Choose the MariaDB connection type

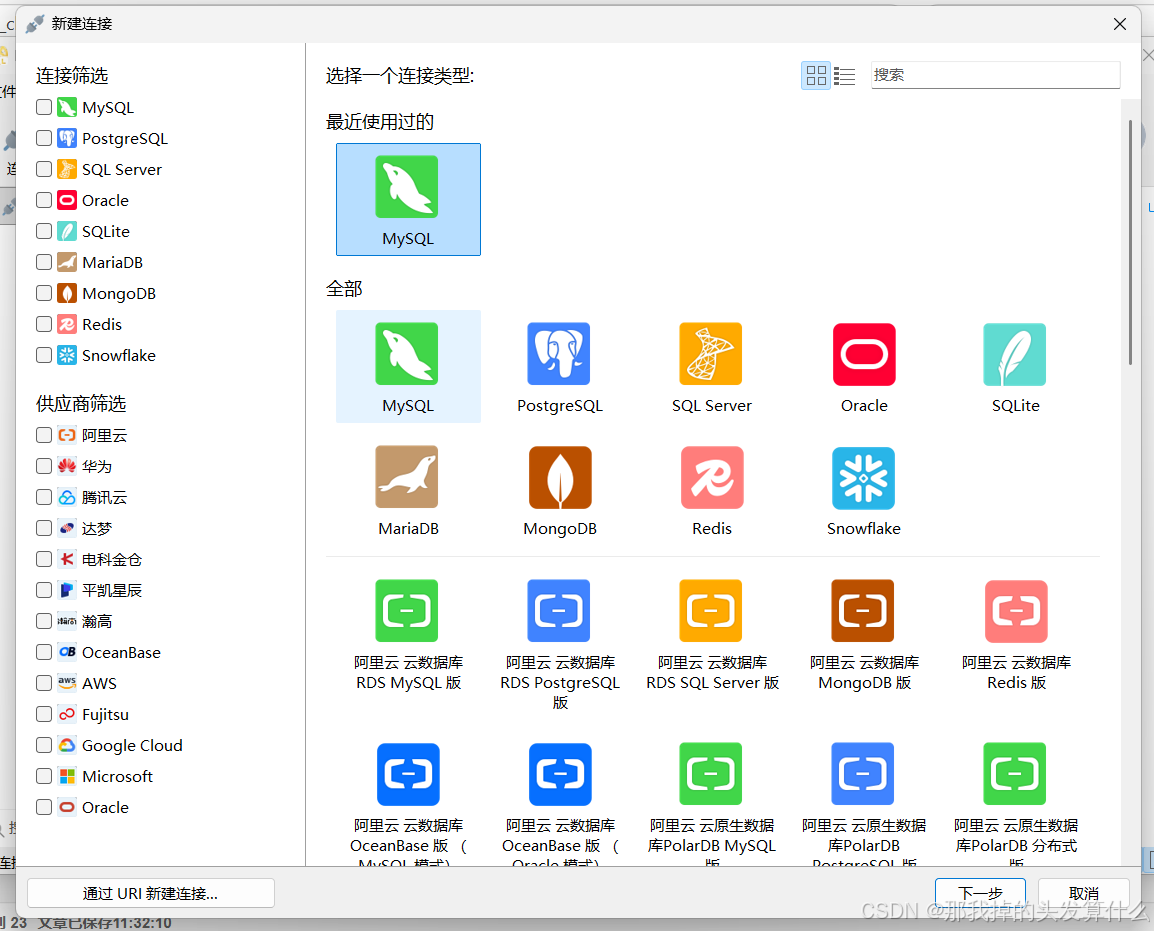pyautogui.click(x=408, y=490)
